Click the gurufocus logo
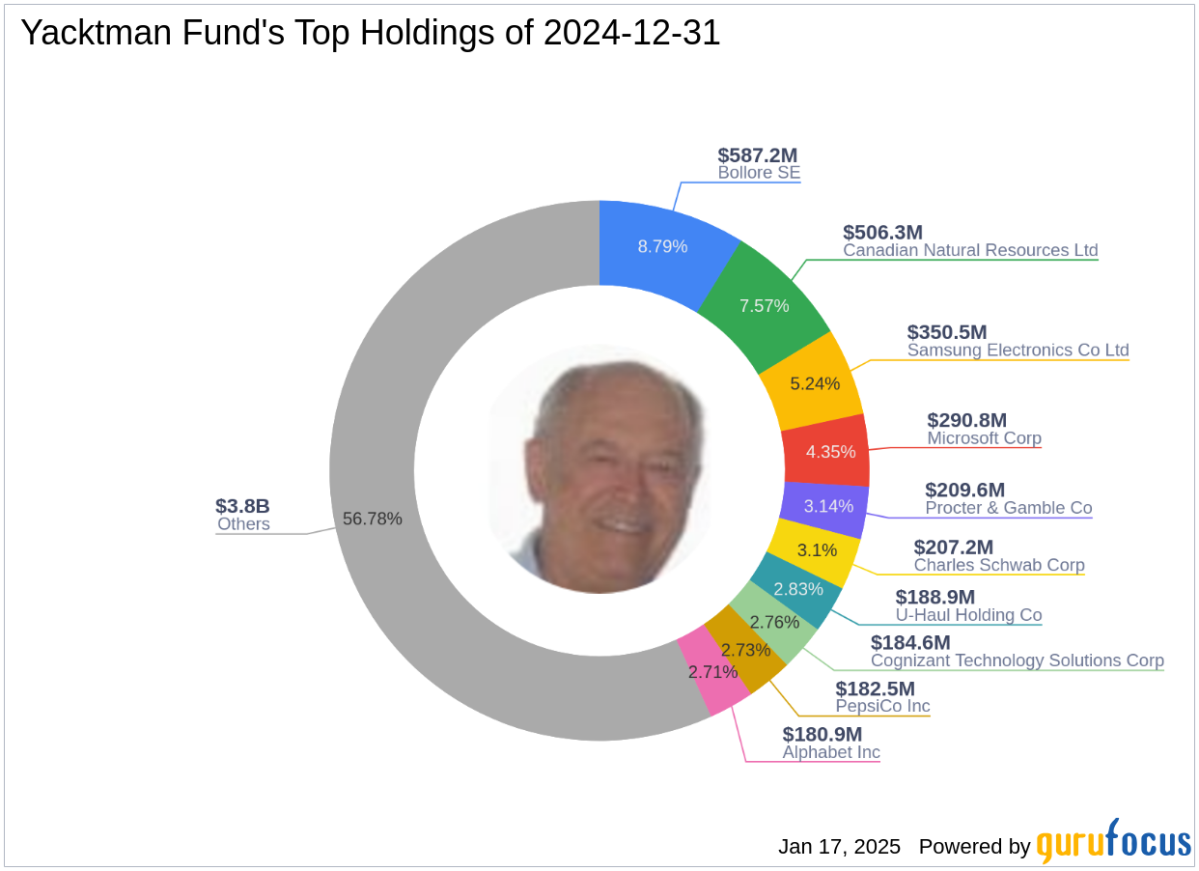 (1113, 845)
